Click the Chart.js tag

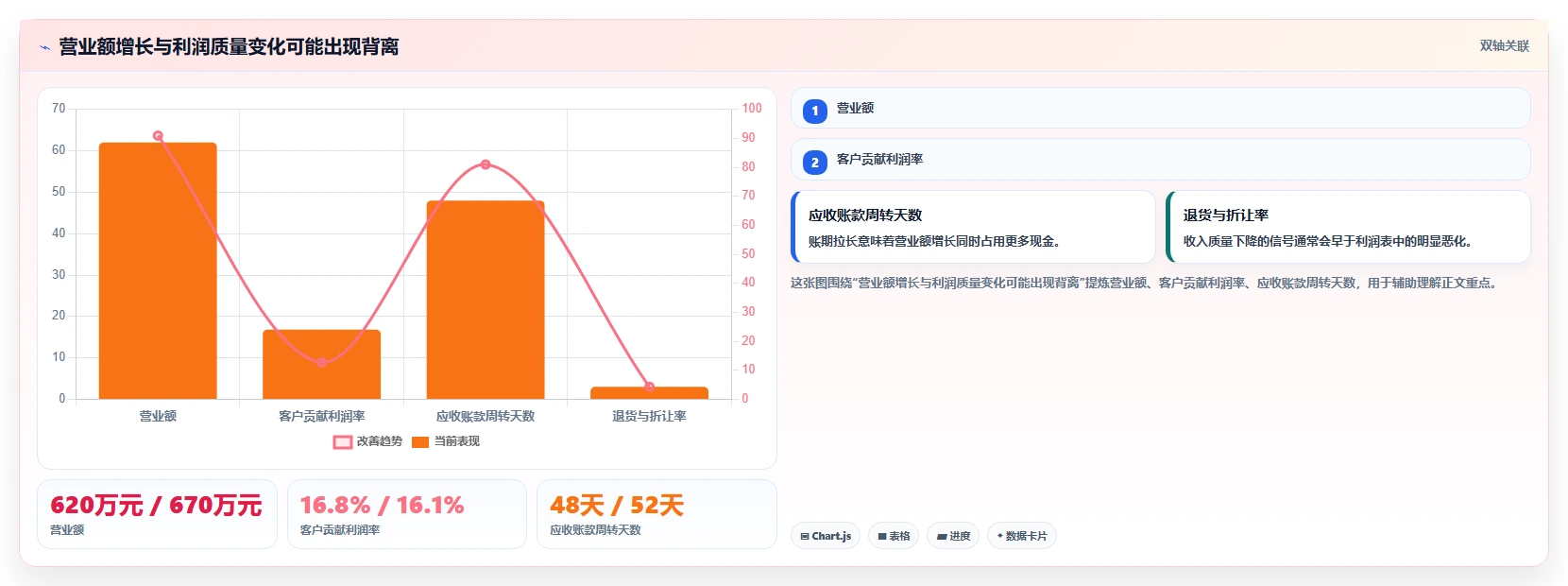click(826, 536)
